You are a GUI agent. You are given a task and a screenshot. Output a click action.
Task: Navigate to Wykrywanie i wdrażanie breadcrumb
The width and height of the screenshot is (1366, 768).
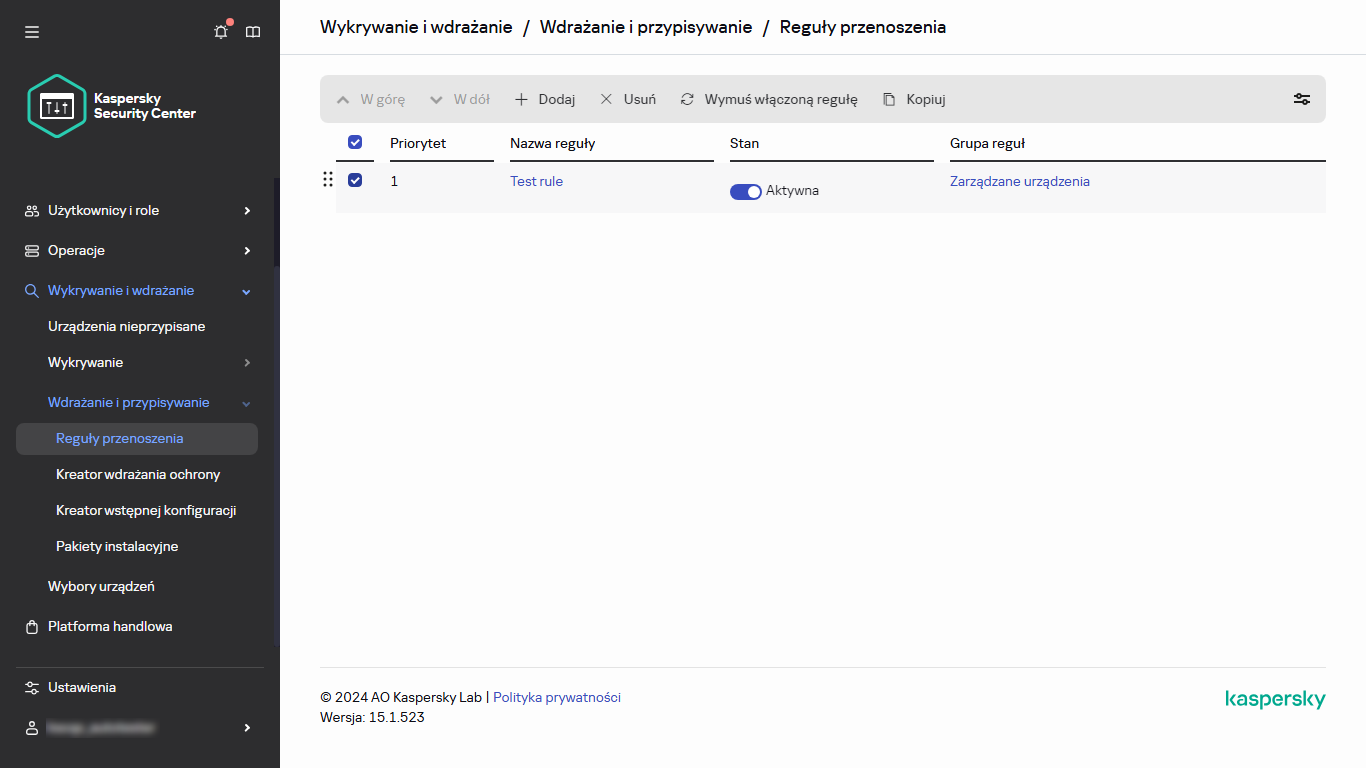pos(415,27)
